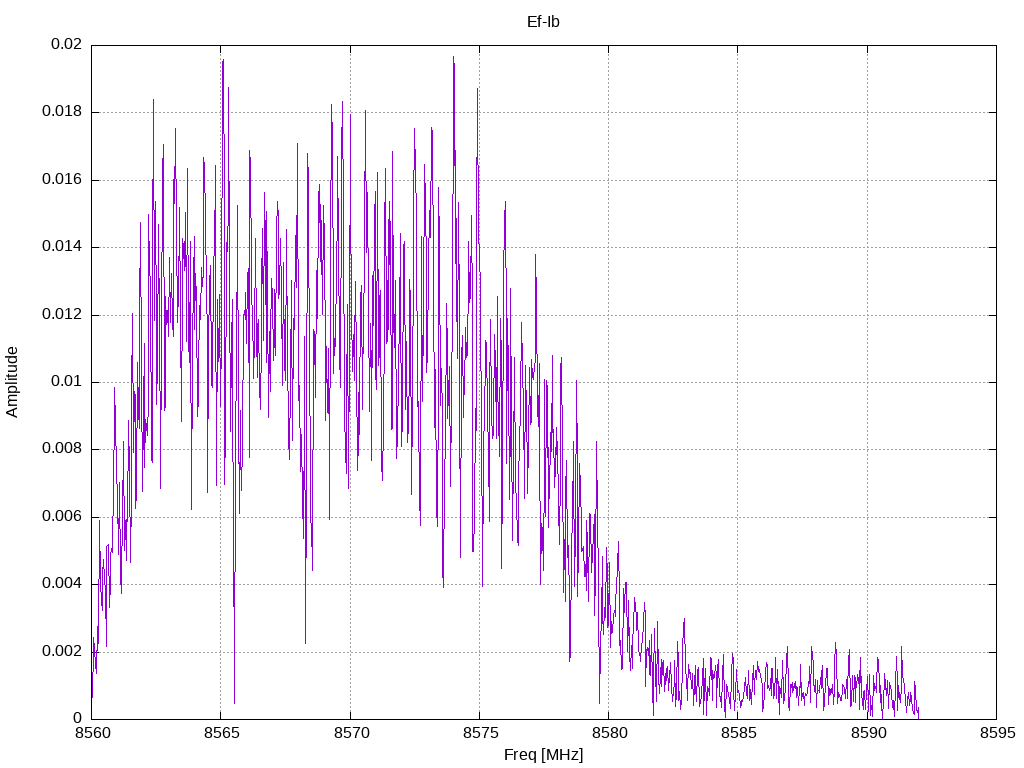The image size is (1024, 768).
Task: Click x-axis tick label 8580
Action: 609,733
